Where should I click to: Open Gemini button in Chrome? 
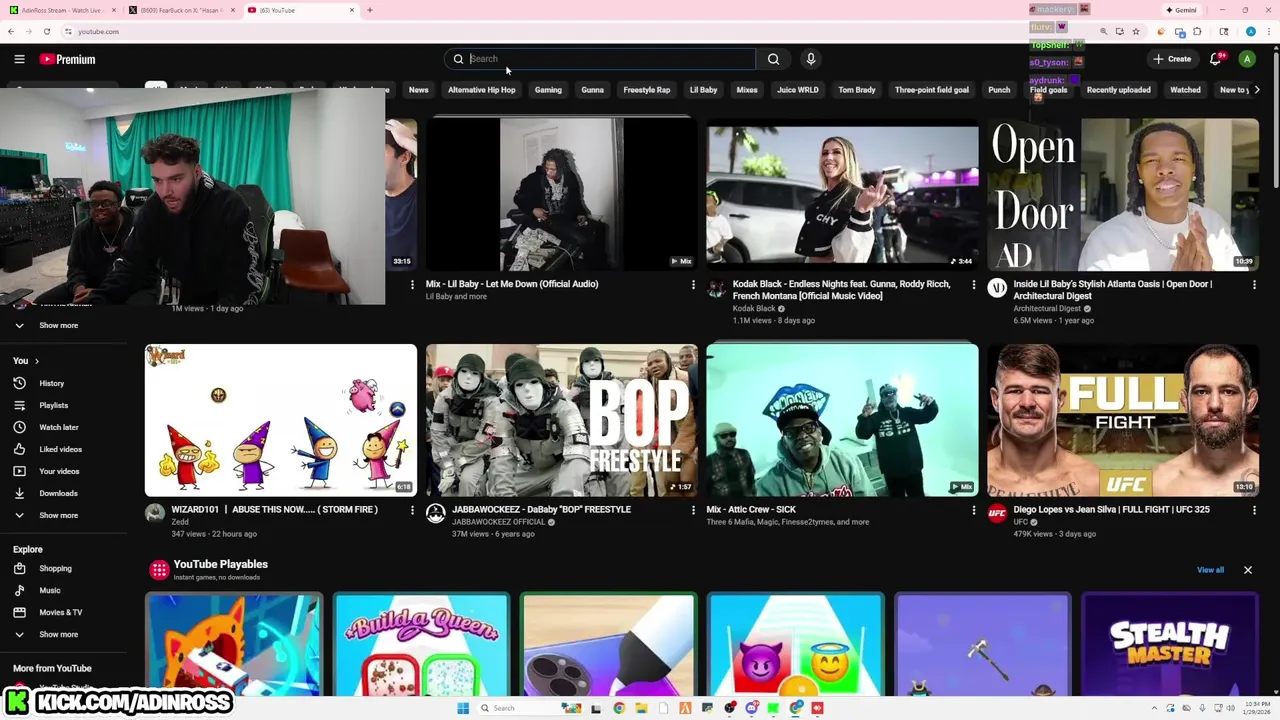(x=1181, y=10)
